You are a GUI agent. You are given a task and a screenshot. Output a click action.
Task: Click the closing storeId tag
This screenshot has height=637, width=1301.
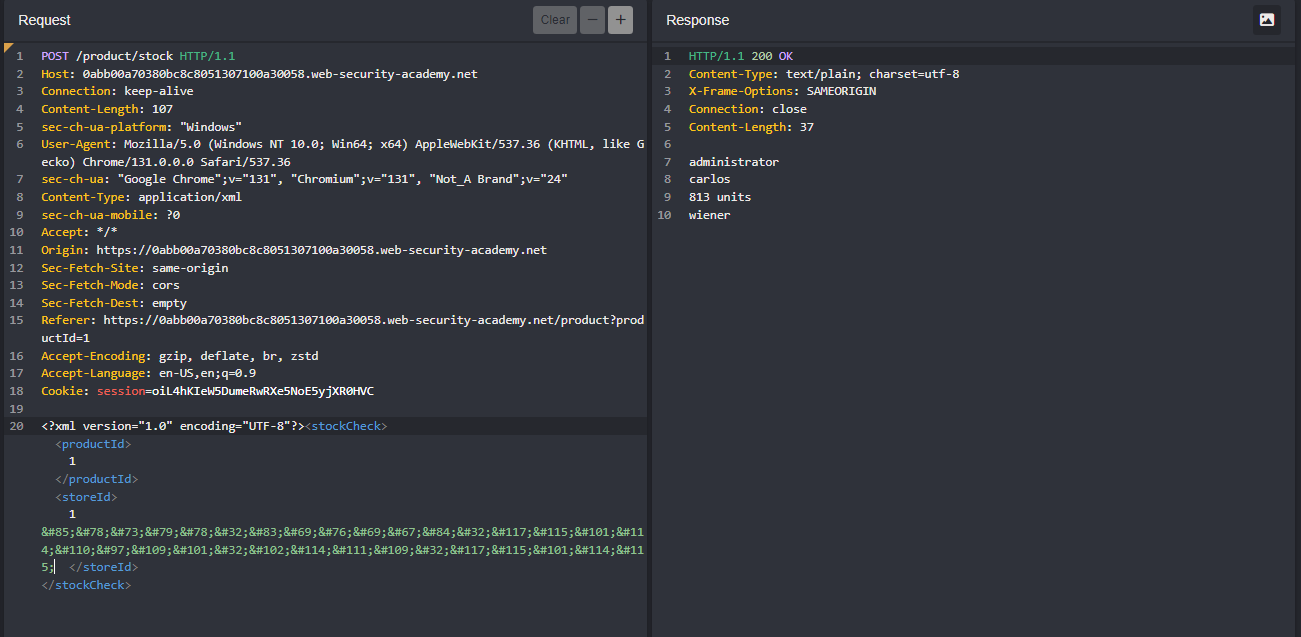coord(103,567)
